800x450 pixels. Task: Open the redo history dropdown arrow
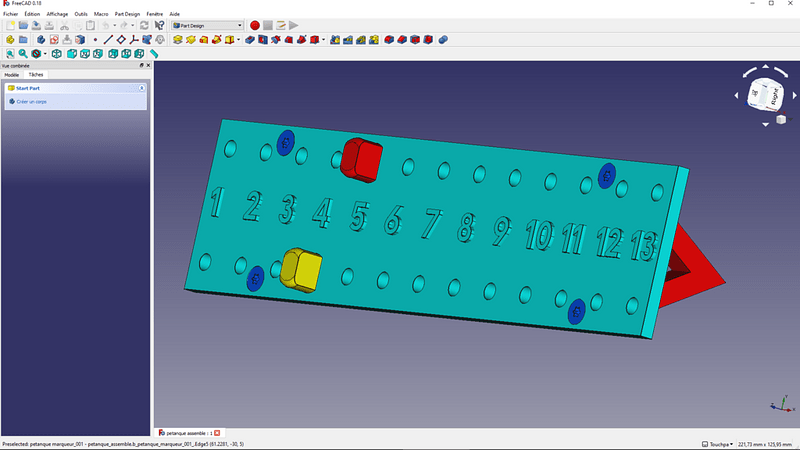click(x=133, y=26)
